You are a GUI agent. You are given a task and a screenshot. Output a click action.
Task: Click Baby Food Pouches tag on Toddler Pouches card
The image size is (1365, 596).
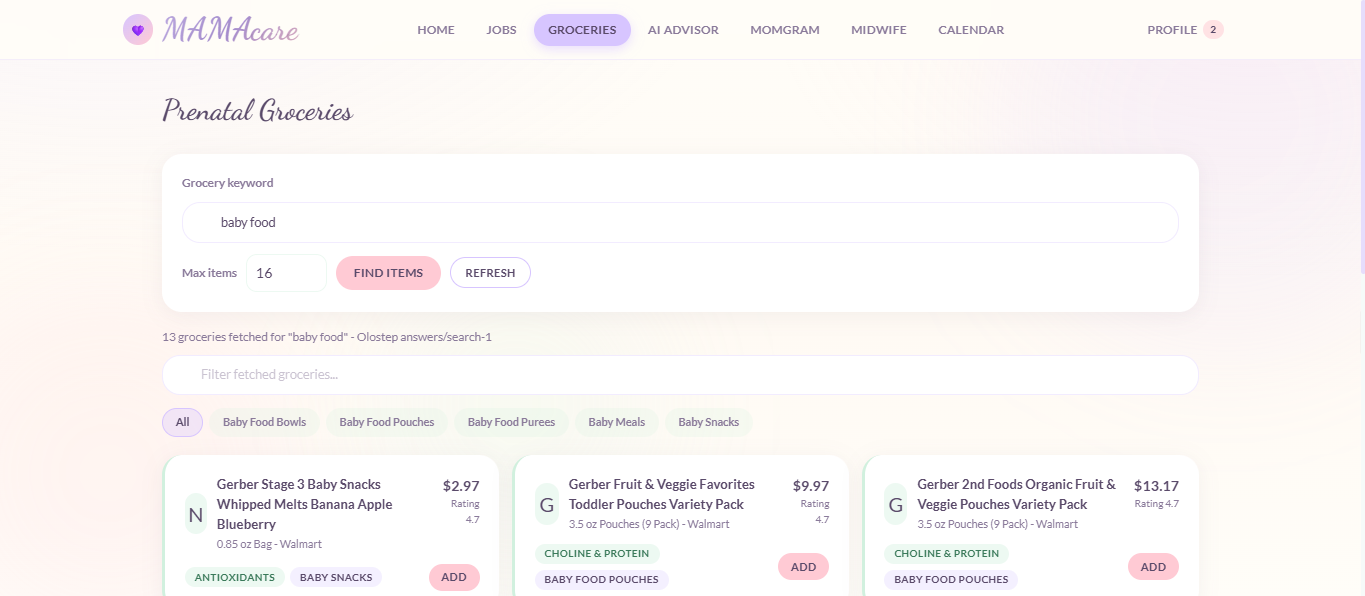click(602, 579)
